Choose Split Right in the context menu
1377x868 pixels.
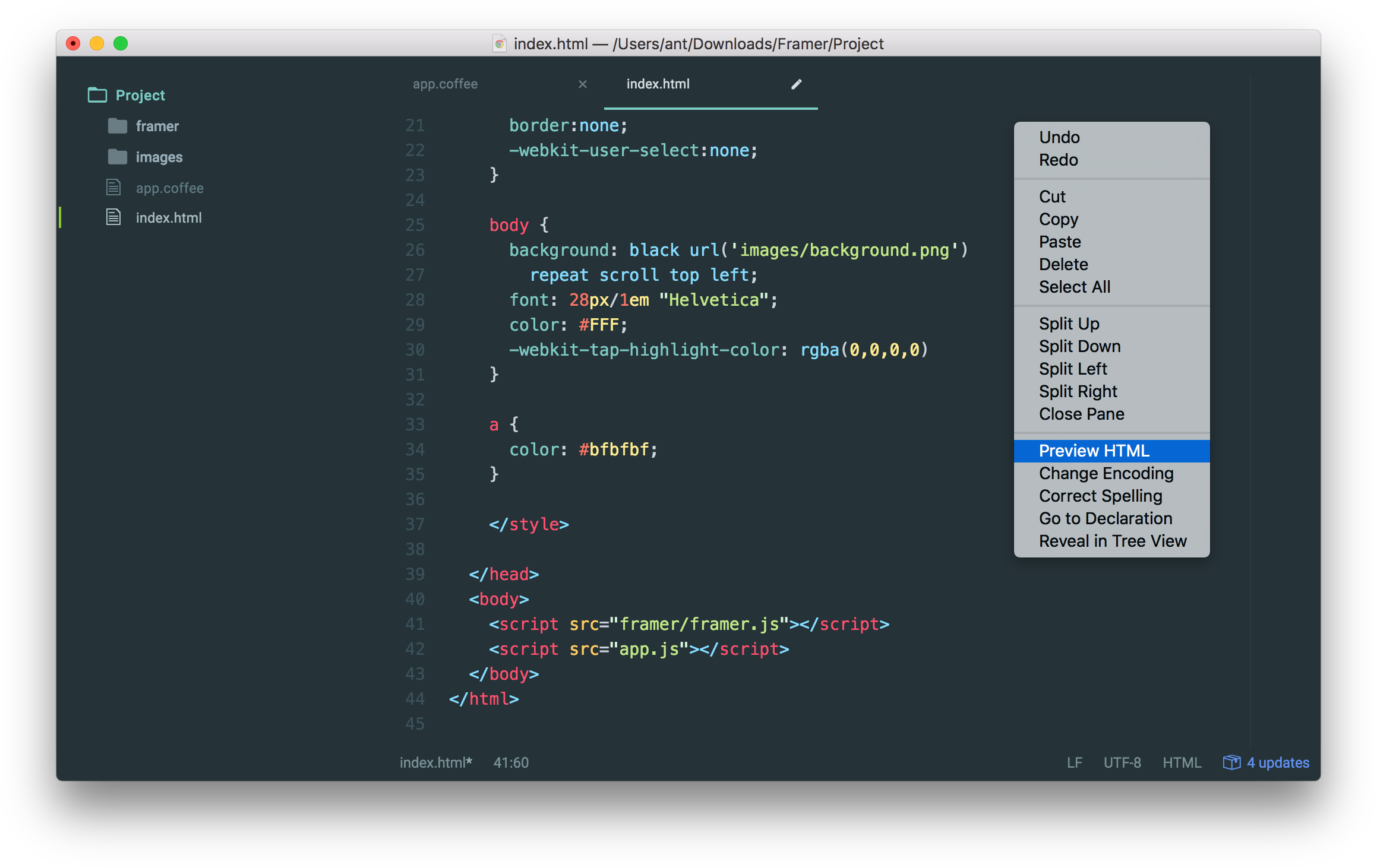[x=1111, y=391]
